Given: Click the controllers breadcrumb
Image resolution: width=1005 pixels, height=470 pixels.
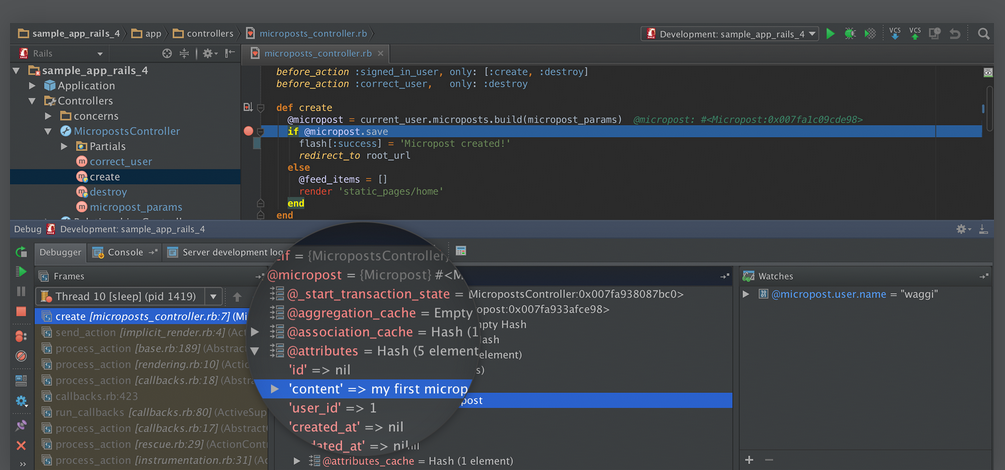Looking at the screenshot, I should (203, 34).
